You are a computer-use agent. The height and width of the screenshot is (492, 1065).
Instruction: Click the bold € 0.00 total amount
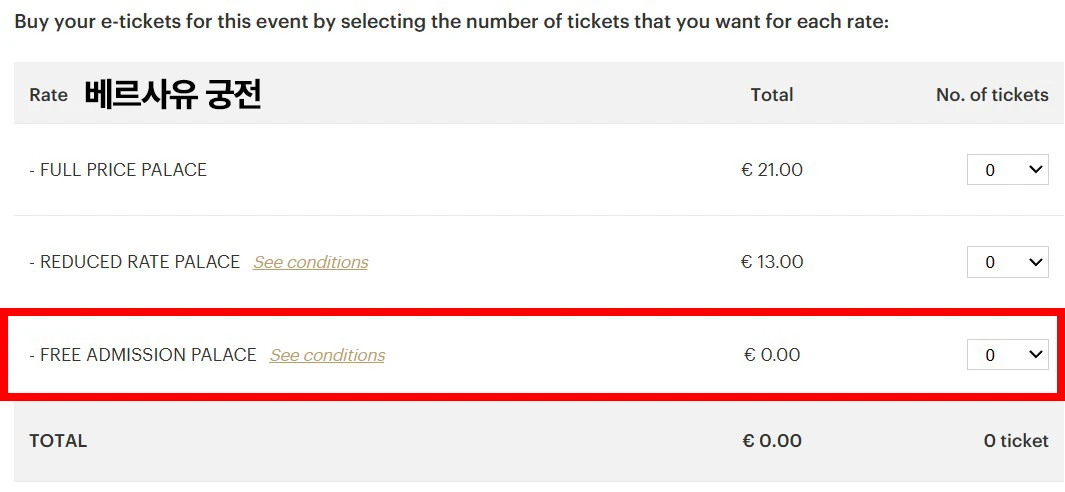771,441
